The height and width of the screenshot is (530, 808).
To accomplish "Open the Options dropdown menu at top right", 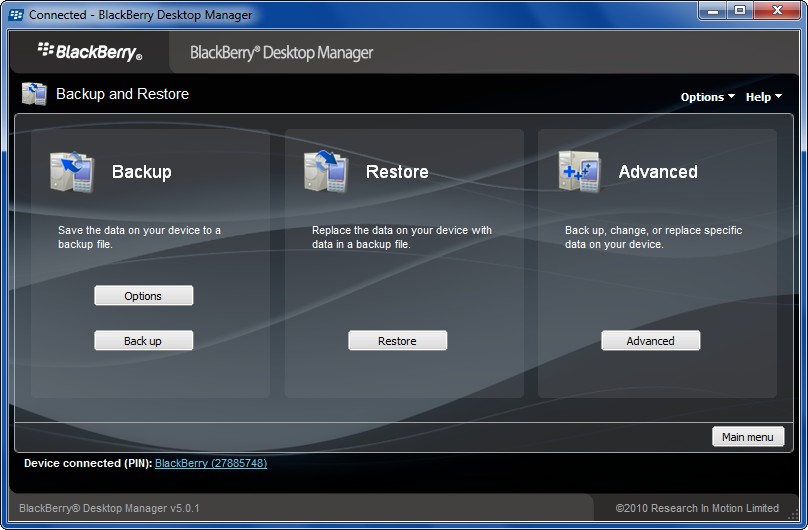I will pos(708,97).
